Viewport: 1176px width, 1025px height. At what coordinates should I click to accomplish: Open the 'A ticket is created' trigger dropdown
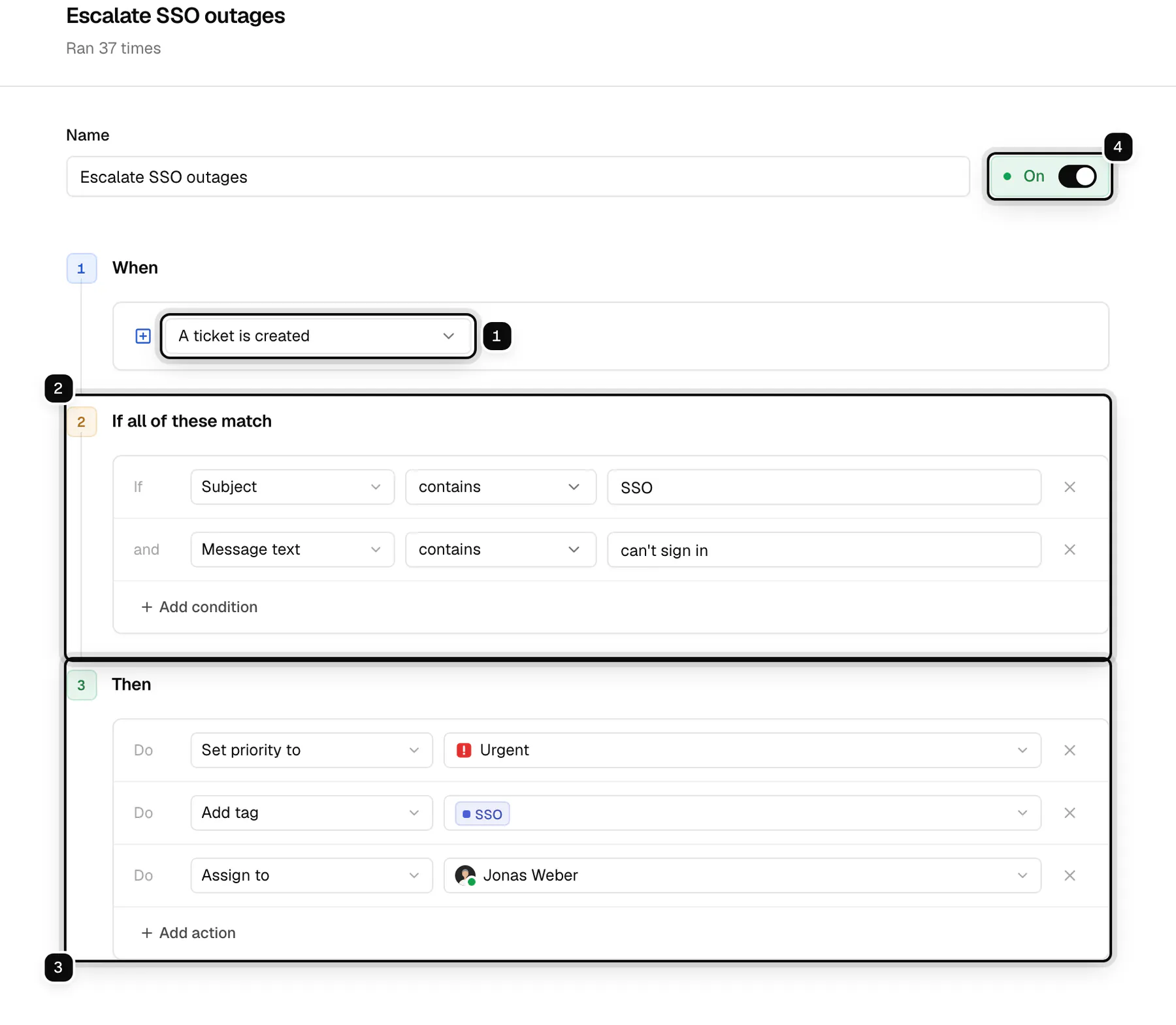(318, 336)
